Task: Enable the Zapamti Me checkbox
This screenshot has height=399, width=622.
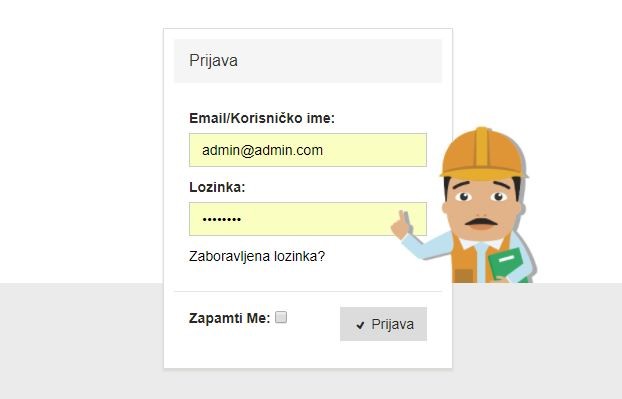Action: (x=281, y=317)
